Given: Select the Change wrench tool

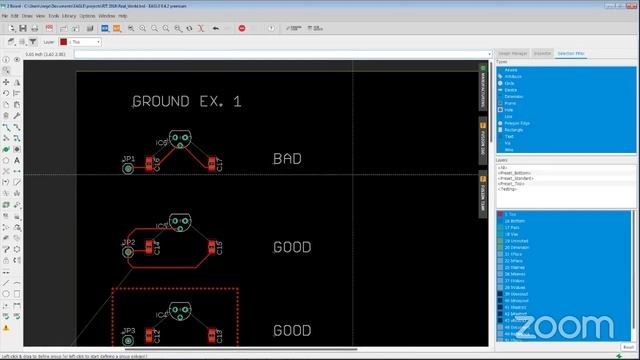Looking at the screenshot, I should [x=17, y=116].
